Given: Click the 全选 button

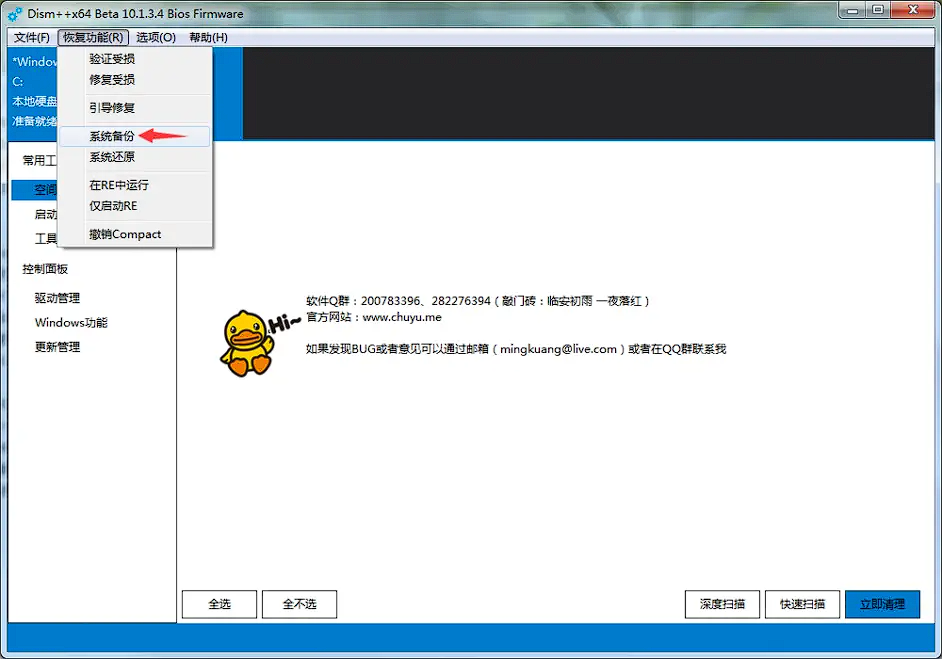Looking at the screenshot, I should point(219,604).
